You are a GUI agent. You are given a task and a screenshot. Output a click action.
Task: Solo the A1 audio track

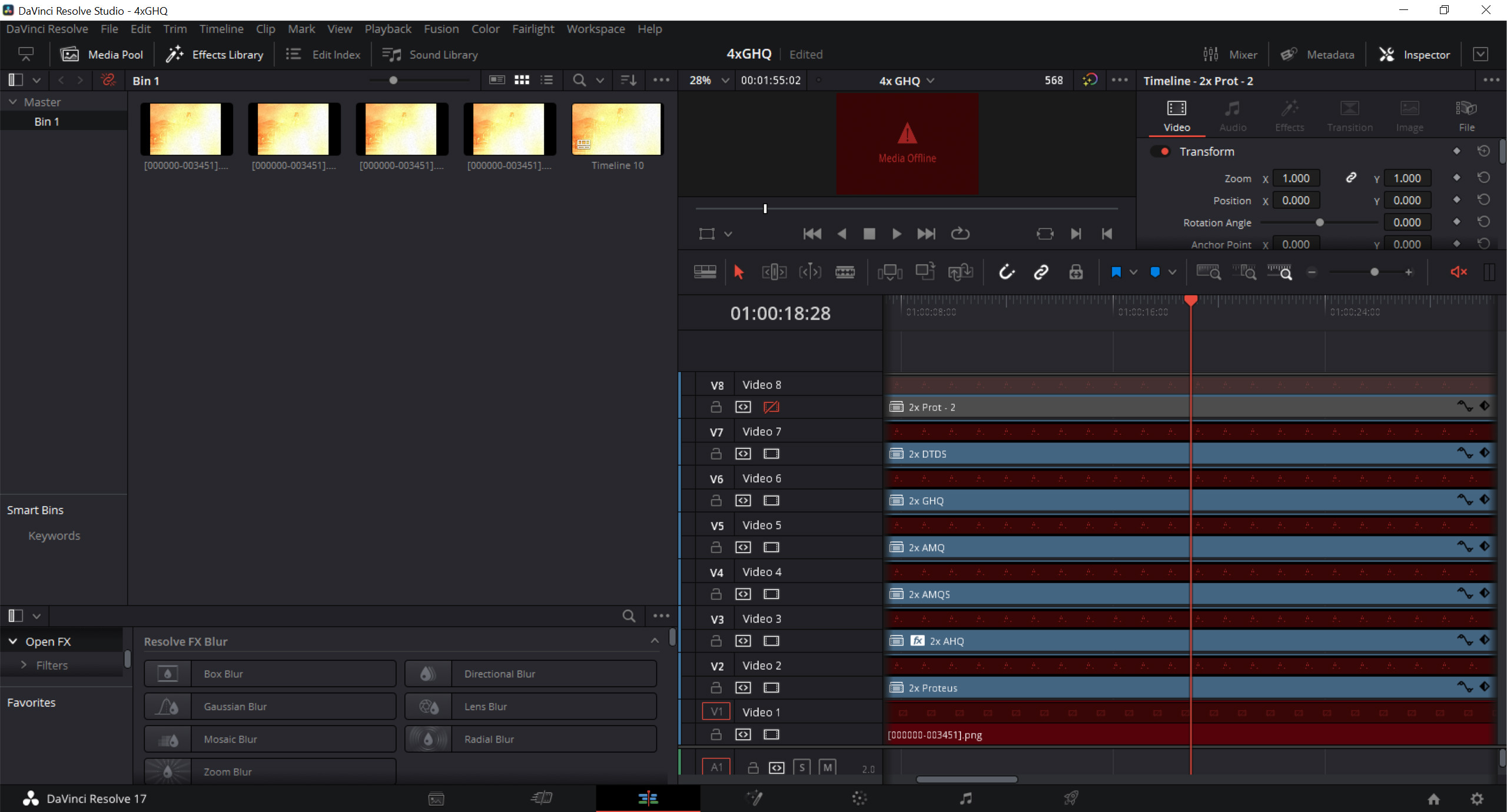pos(802,767)
